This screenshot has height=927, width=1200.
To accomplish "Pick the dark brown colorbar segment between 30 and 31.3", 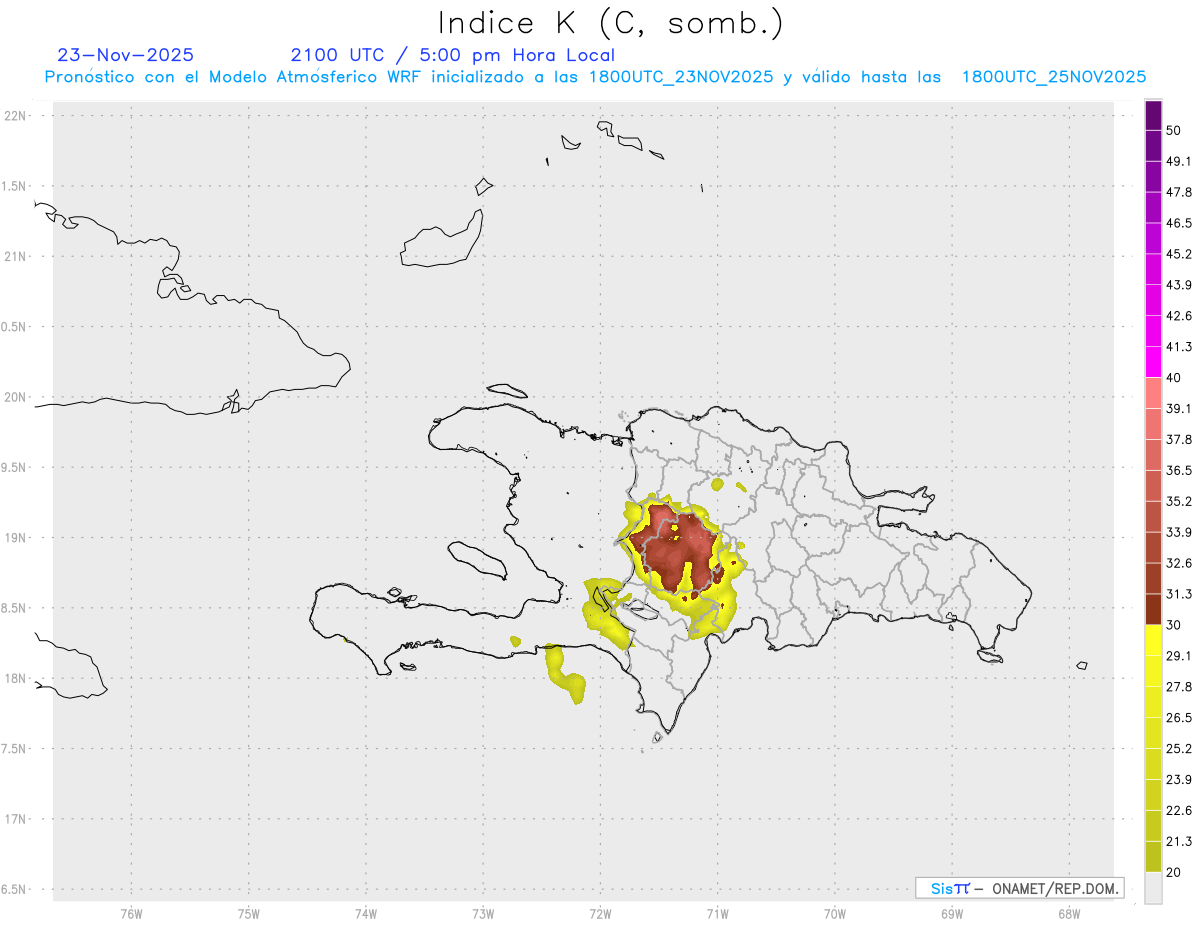I will tap(1153, 609).
